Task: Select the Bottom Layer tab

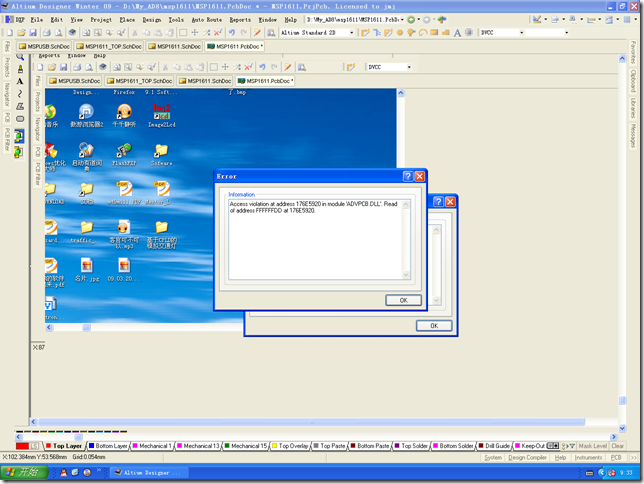Action: coord(108,446)
